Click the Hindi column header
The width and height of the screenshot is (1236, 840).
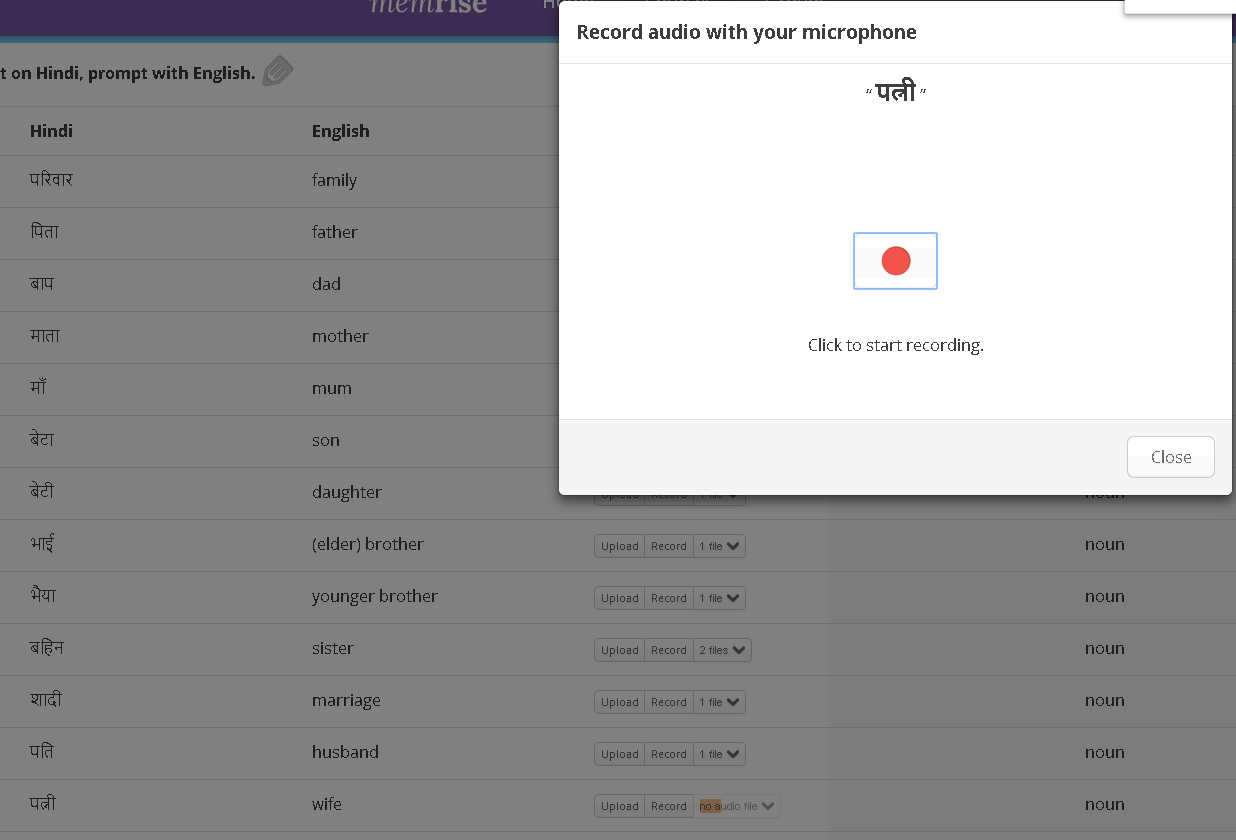click(x=51, y=131)
